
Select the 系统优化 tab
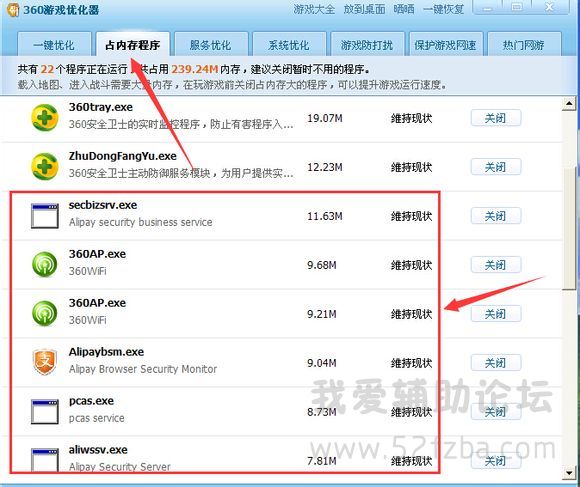pyautogui.click(x=289, y=44)
